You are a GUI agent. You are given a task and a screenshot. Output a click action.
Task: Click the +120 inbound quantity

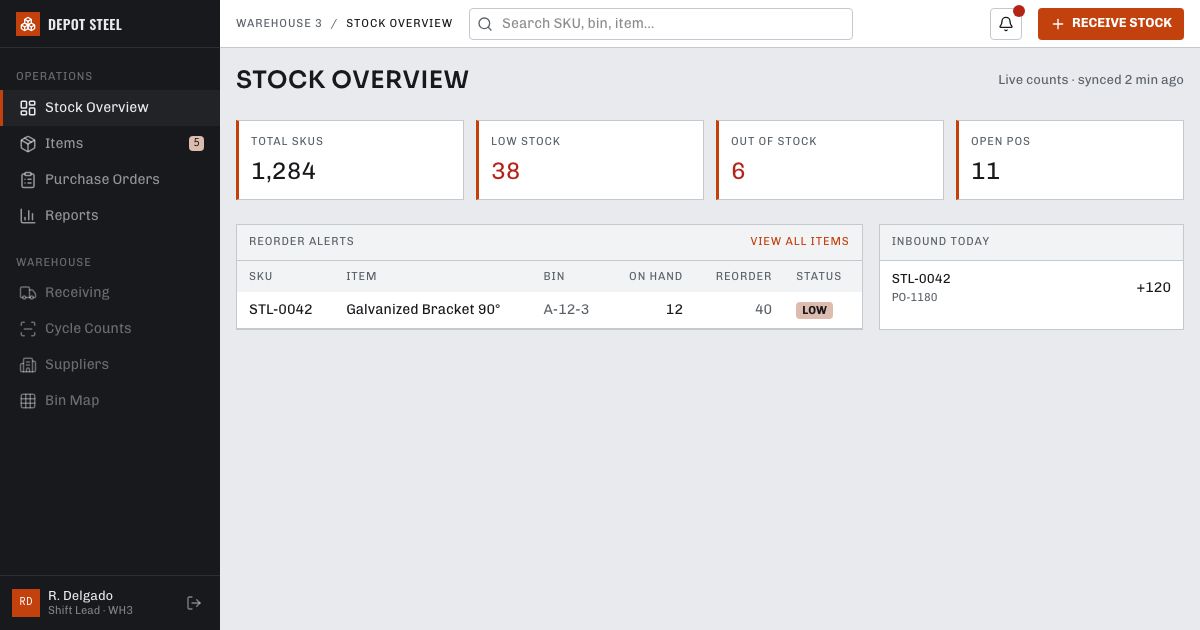coord(1153,288)
